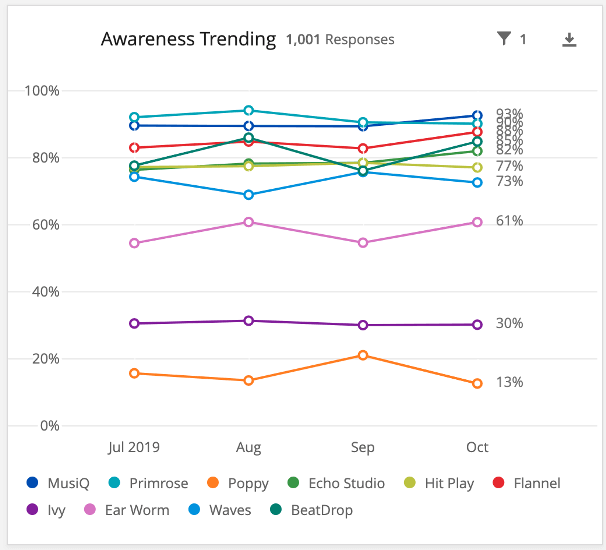The height and width of the screenshot is (550, 606).
Task: Click the Poppy 13% end label
Action: 509,382
